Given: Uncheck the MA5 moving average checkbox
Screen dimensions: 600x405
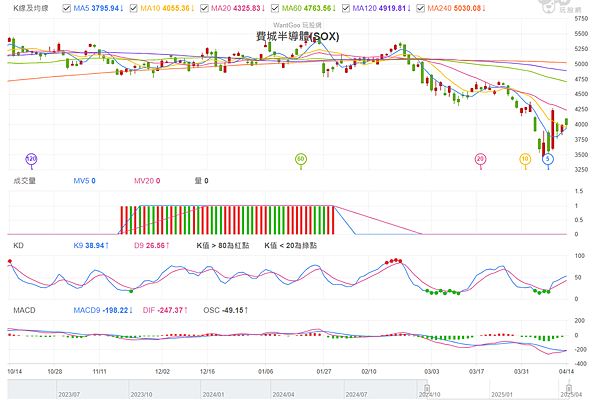Looking at the screenshot, I should tap(66, 8).
